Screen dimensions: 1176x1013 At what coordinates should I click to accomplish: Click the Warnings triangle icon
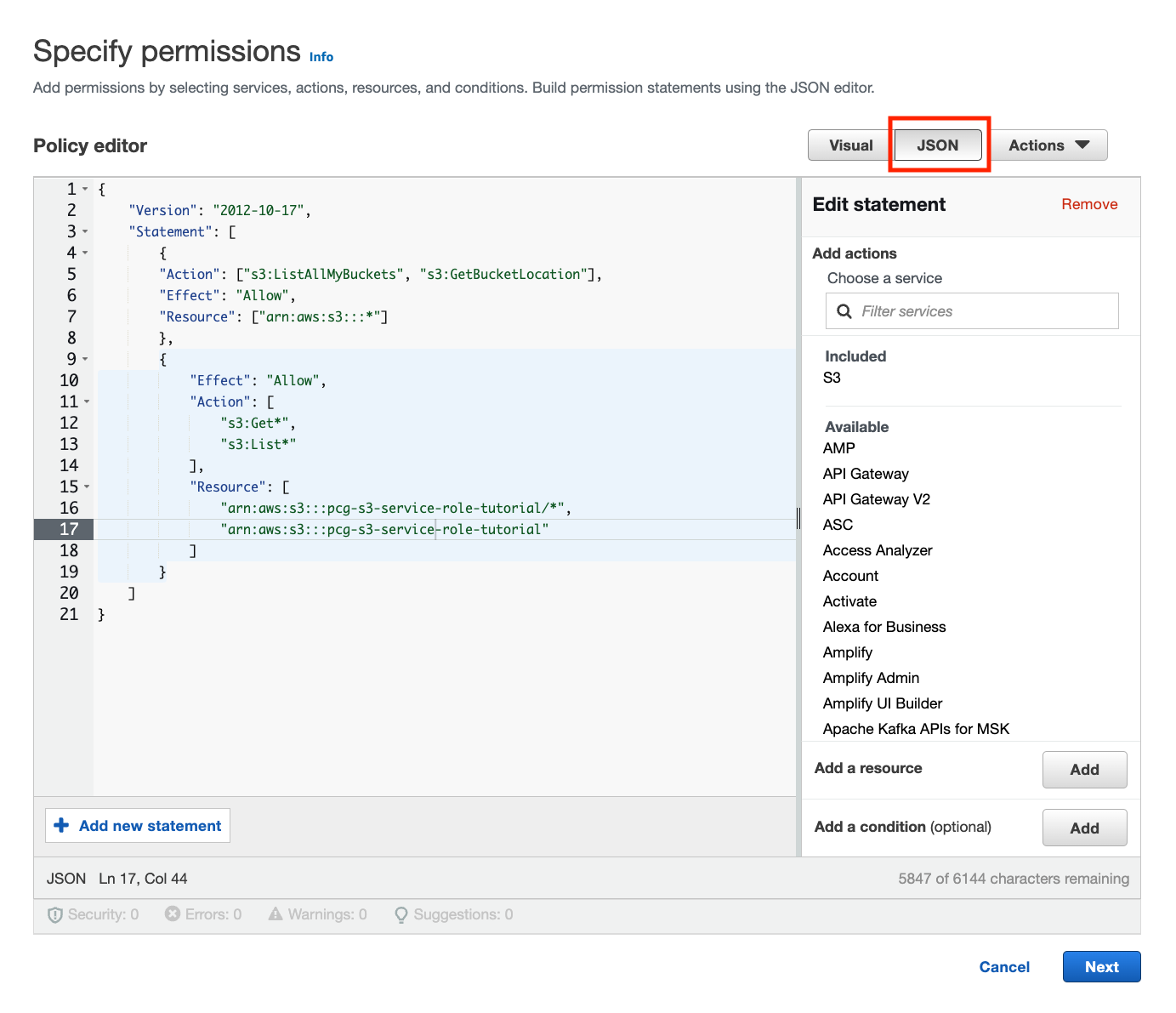tap(276, 913)
